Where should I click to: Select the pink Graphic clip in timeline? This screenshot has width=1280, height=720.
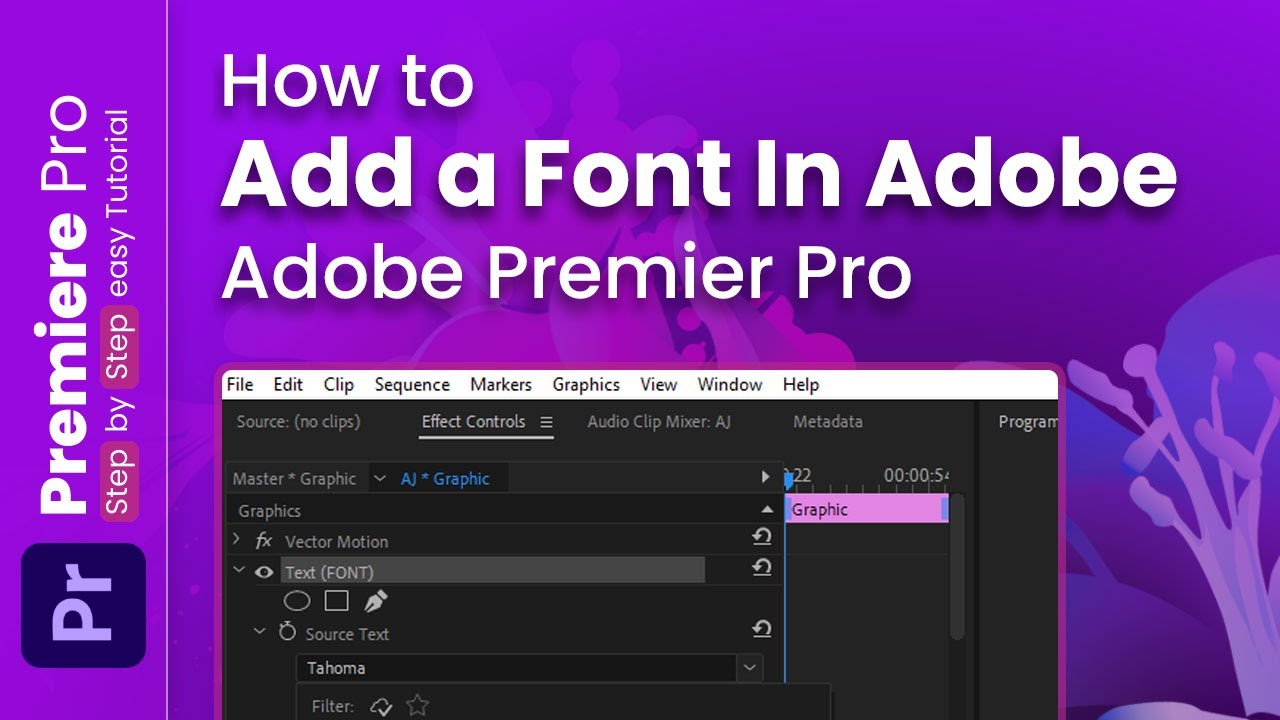point(866,510)
